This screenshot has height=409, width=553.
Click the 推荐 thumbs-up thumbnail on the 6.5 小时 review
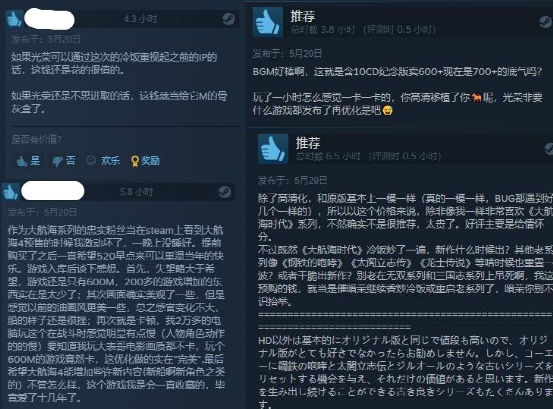pos(273,149)
